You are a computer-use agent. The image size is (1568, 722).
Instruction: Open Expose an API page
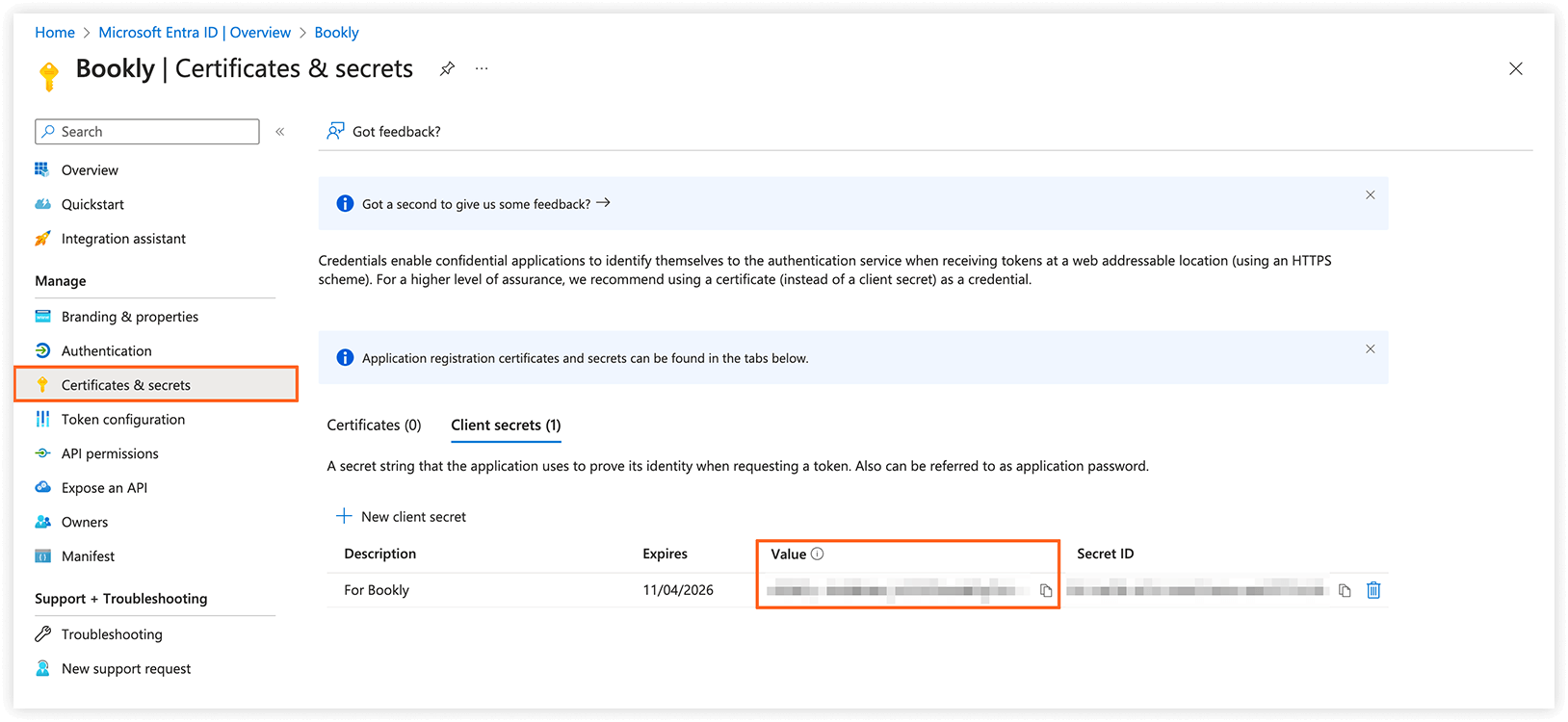pos(104,488)
